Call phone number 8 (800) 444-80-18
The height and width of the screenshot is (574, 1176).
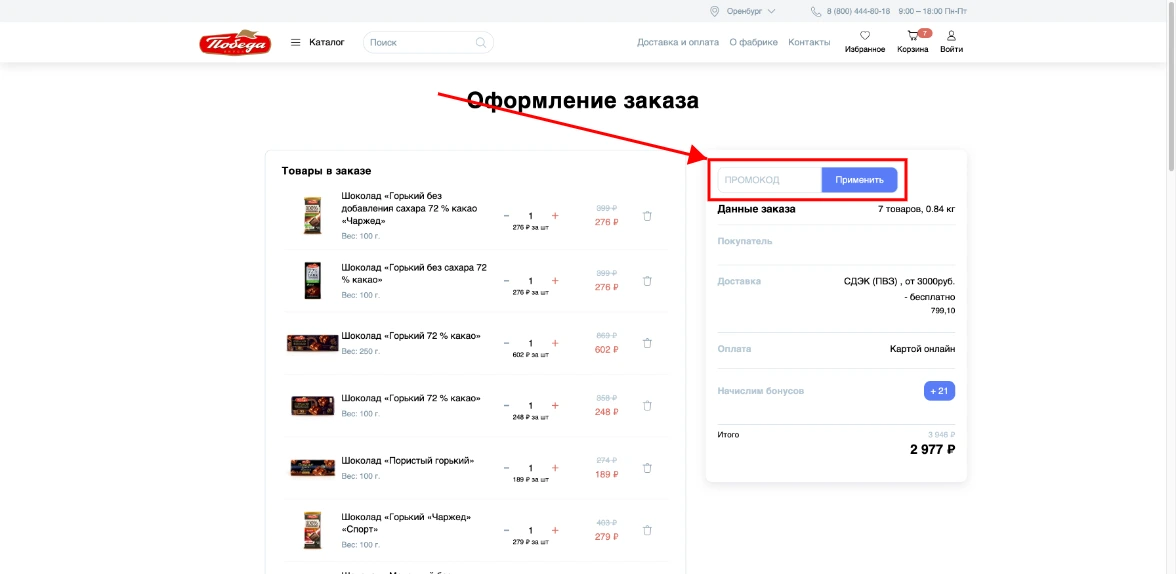click(858, 11)
